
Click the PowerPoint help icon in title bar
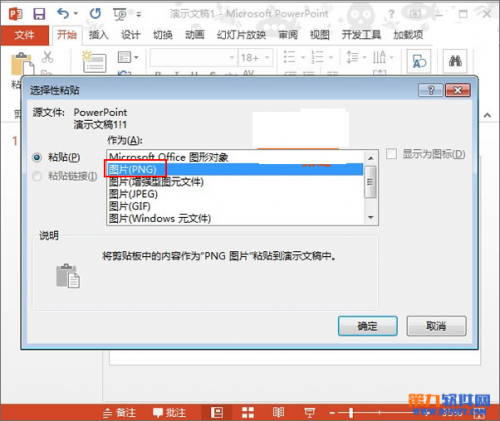(x=391, y=14)
